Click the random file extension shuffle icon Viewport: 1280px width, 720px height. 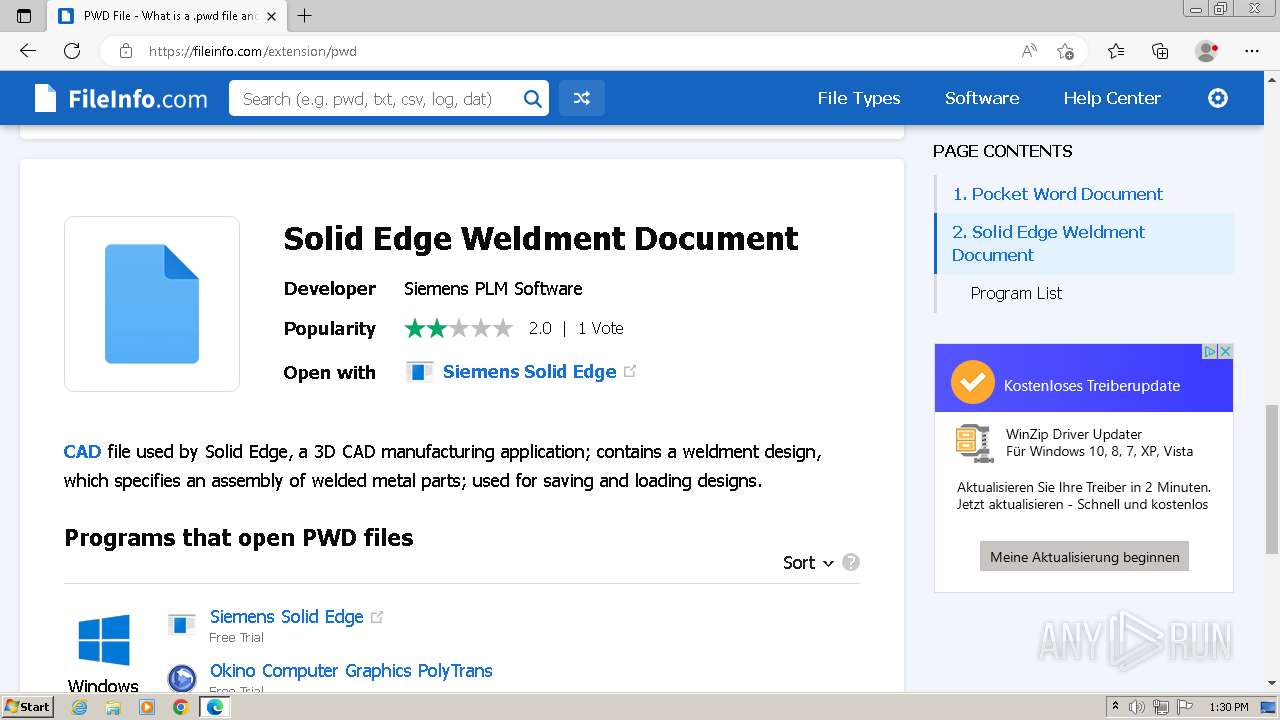581,98
